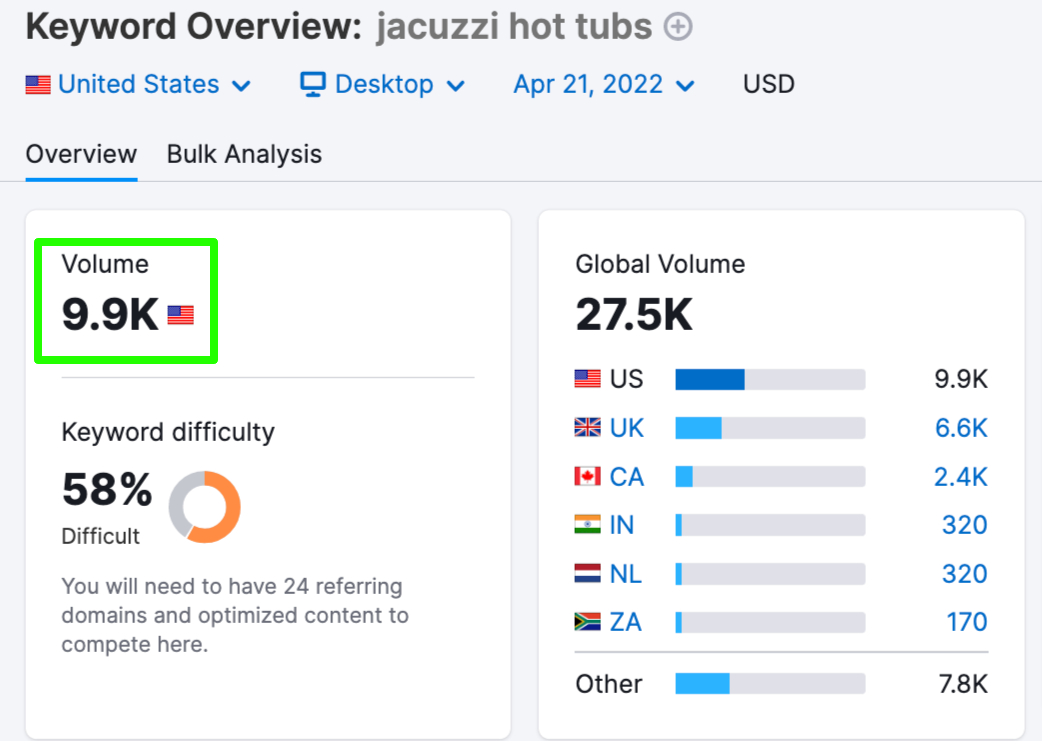Image resolution: width=1042 pixels, height=741 pixels.
Task: Switch to the Bulk Analysis tab
Action: click(244, 154)
